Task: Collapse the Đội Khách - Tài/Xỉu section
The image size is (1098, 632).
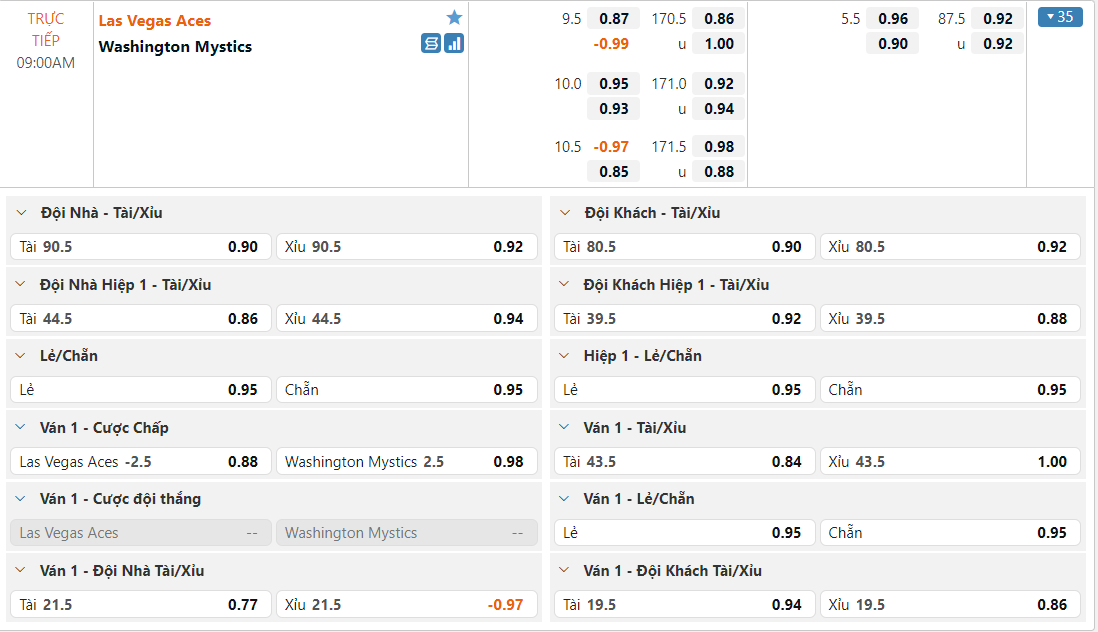Action: [x=565, y=213]
